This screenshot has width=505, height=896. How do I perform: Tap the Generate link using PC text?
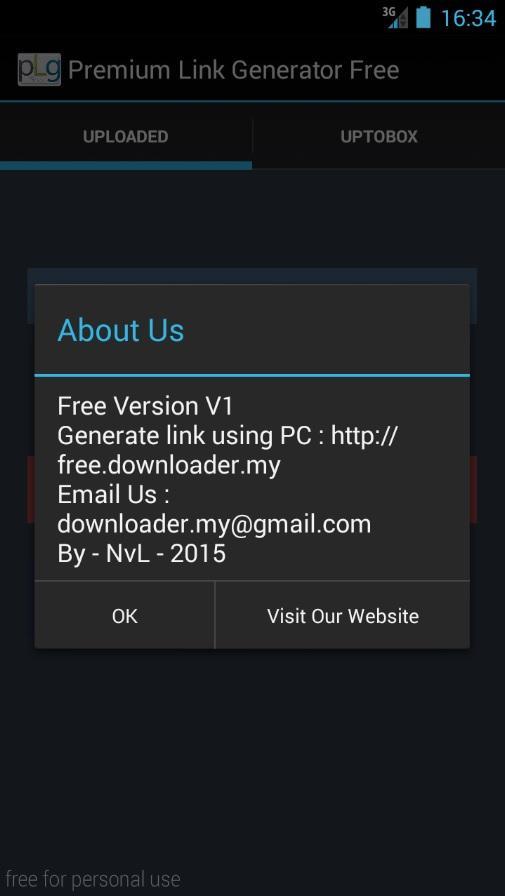[185, 437]
